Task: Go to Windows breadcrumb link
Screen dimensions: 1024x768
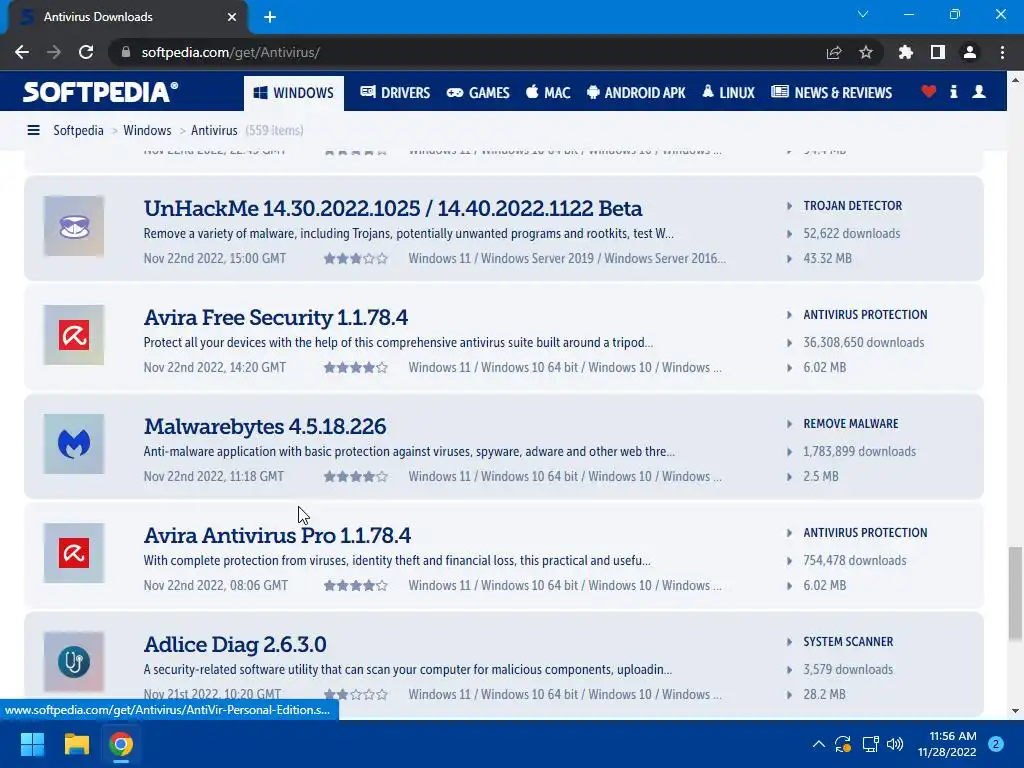Action: click(147, 131)
